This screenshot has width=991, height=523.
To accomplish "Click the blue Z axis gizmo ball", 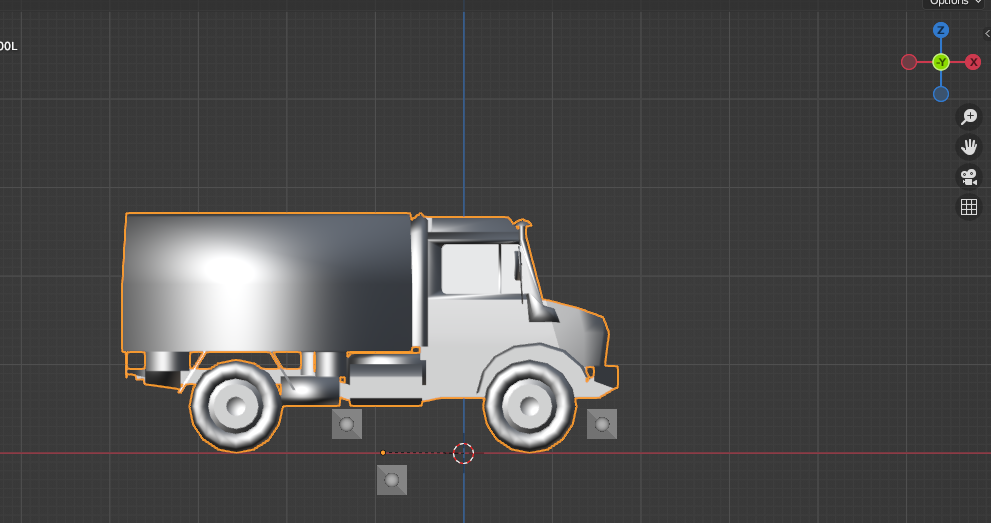I will point(940,30).
